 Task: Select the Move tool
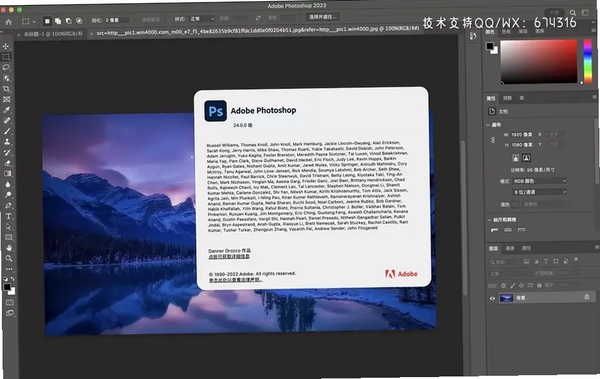(6, 46)
